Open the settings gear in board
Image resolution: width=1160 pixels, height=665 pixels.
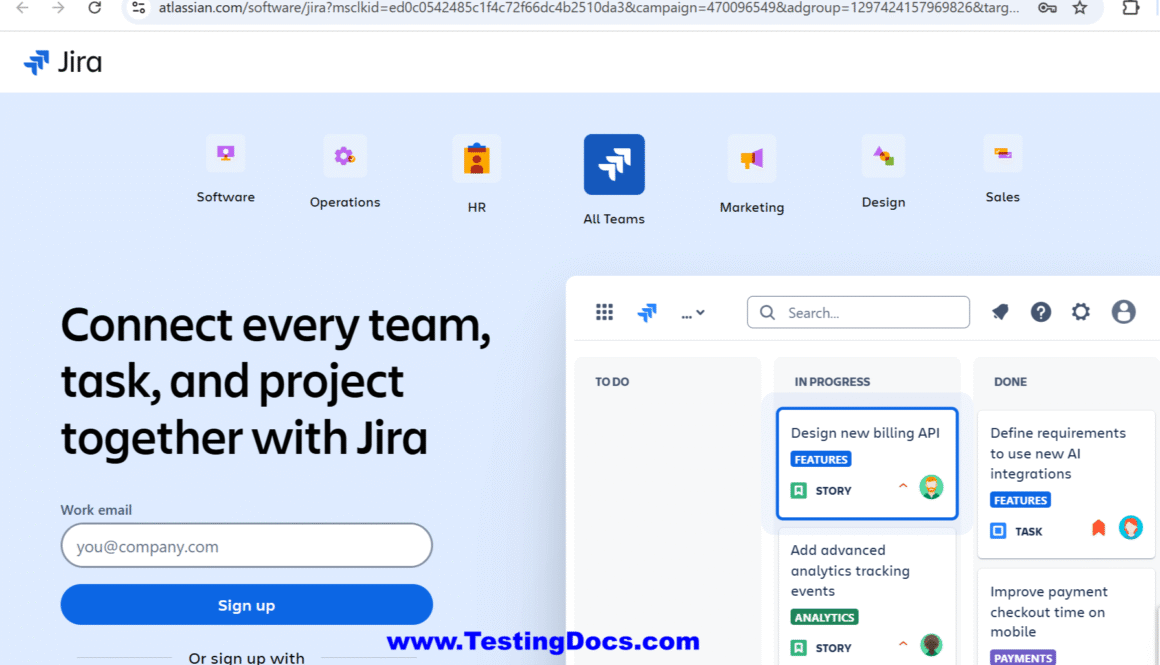click(x=1081, y=312)
